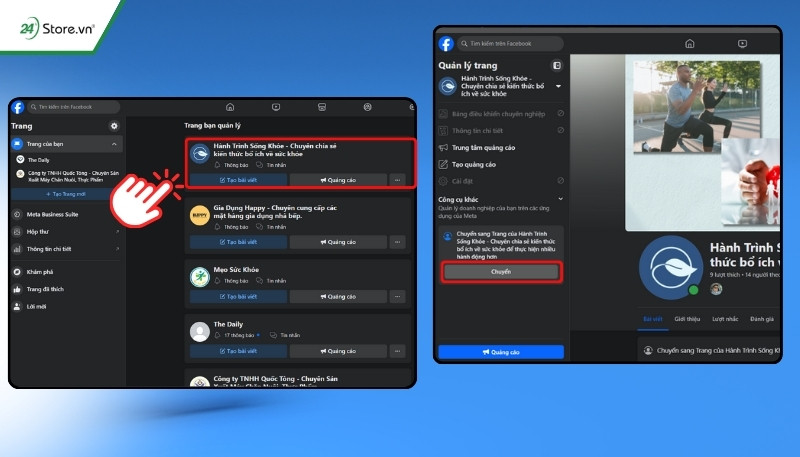This screenshot has height=457, width=800.
Task: Click Tìm kiếm trên Facebook search box on right
Action: coord(510,44)
